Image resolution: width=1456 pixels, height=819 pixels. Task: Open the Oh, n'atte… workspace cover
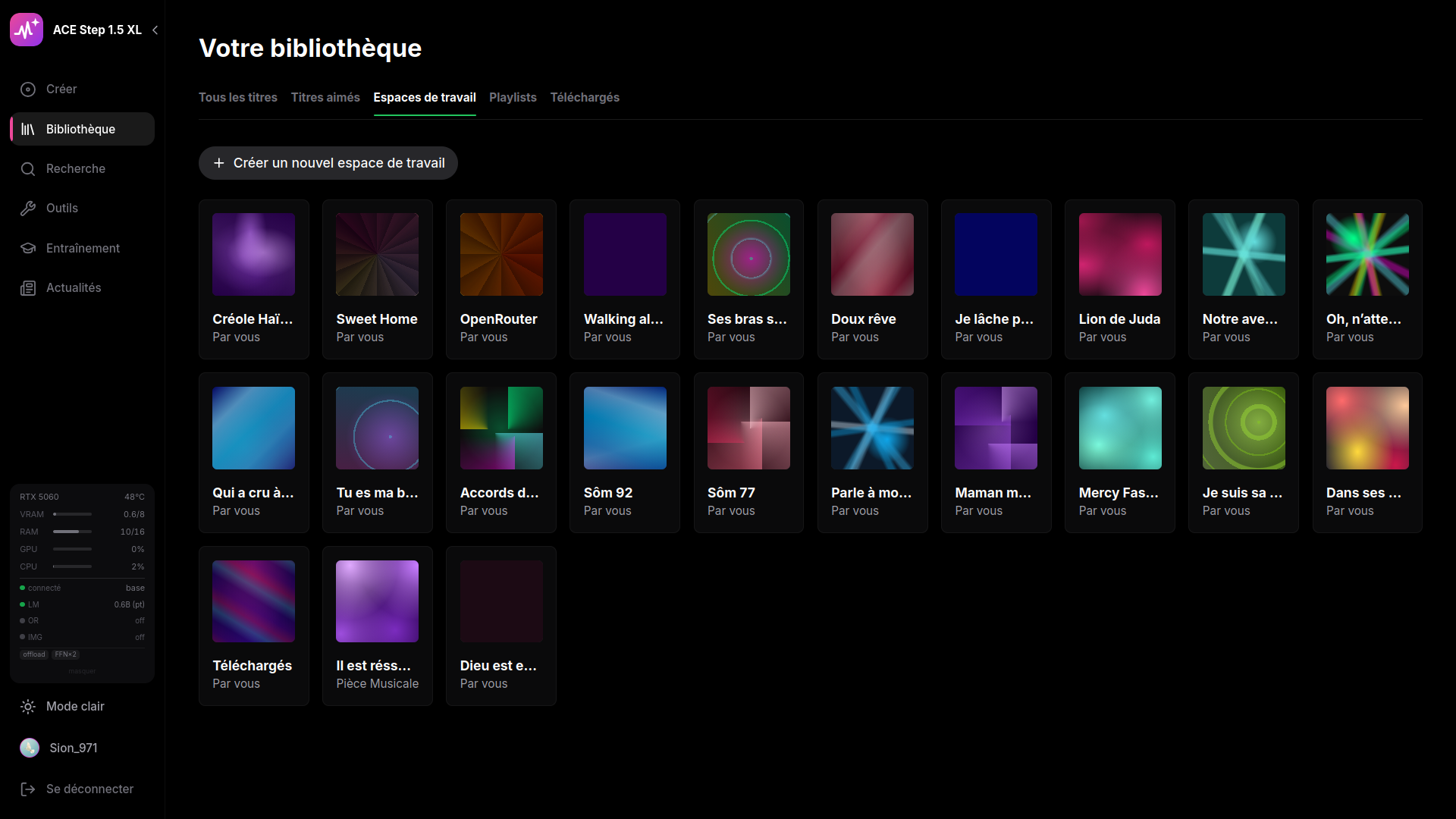[1367, 254]
